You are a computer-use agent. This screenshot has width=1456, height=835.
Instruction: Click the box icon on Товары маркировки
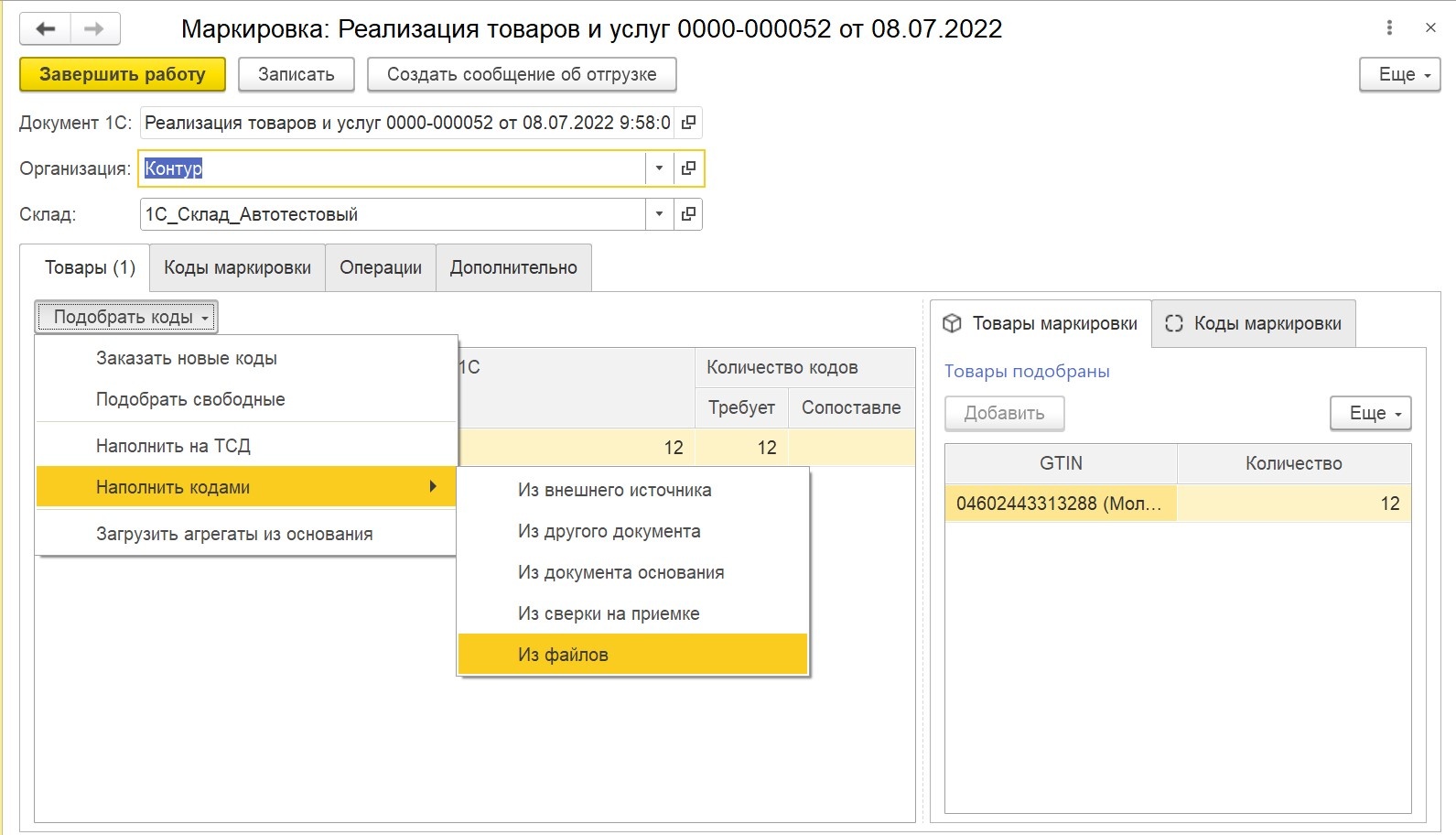(x=953, y=323)
